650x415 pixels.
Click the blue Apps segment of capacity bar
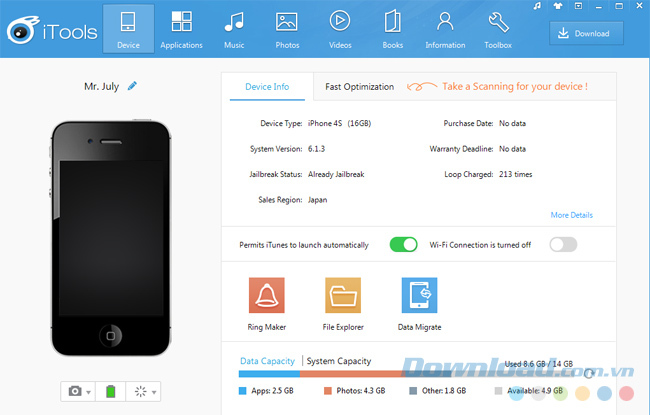coord(269,374)
